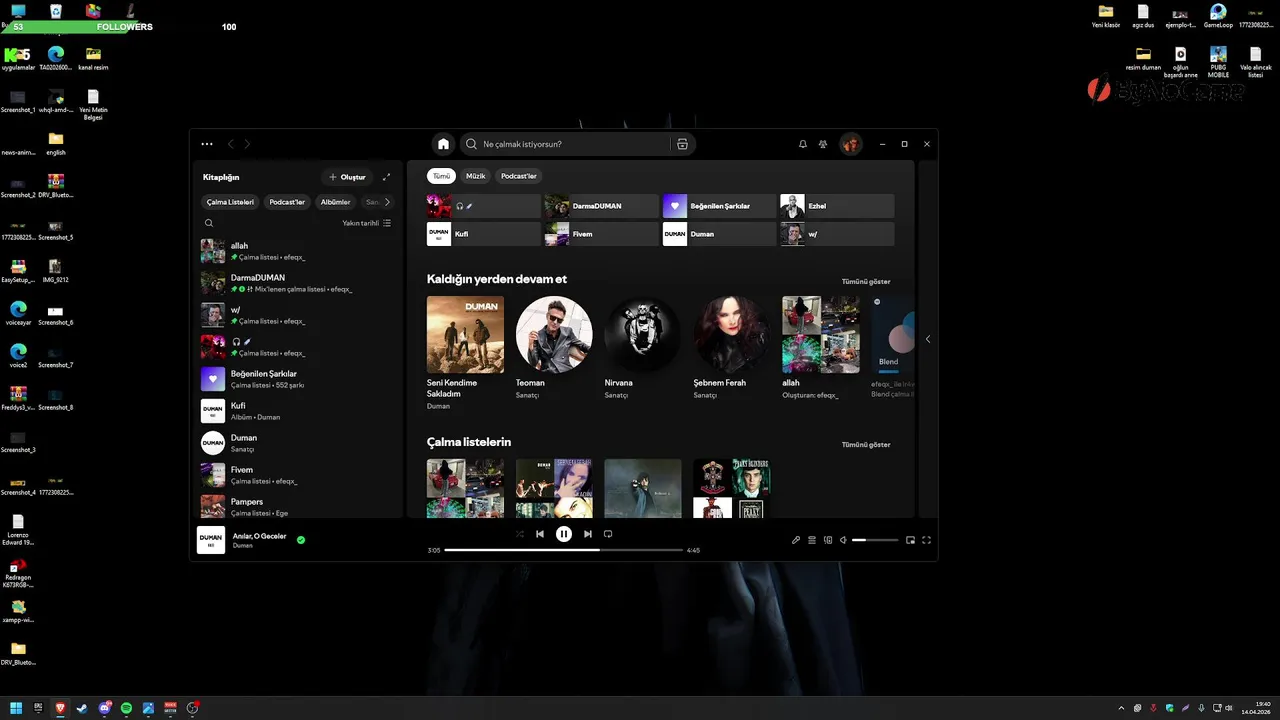Toggle repeat in the player
1280x720 pixels.
click(x=608, y=534)
